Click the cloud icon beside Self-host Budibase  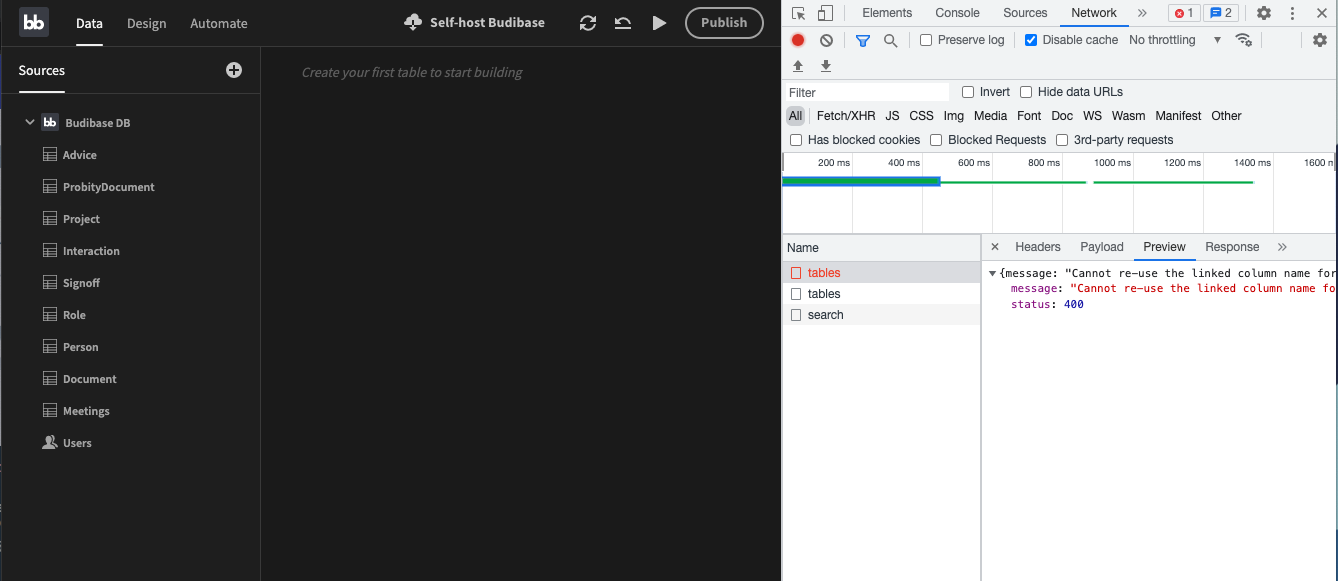[x=413, y=22]
